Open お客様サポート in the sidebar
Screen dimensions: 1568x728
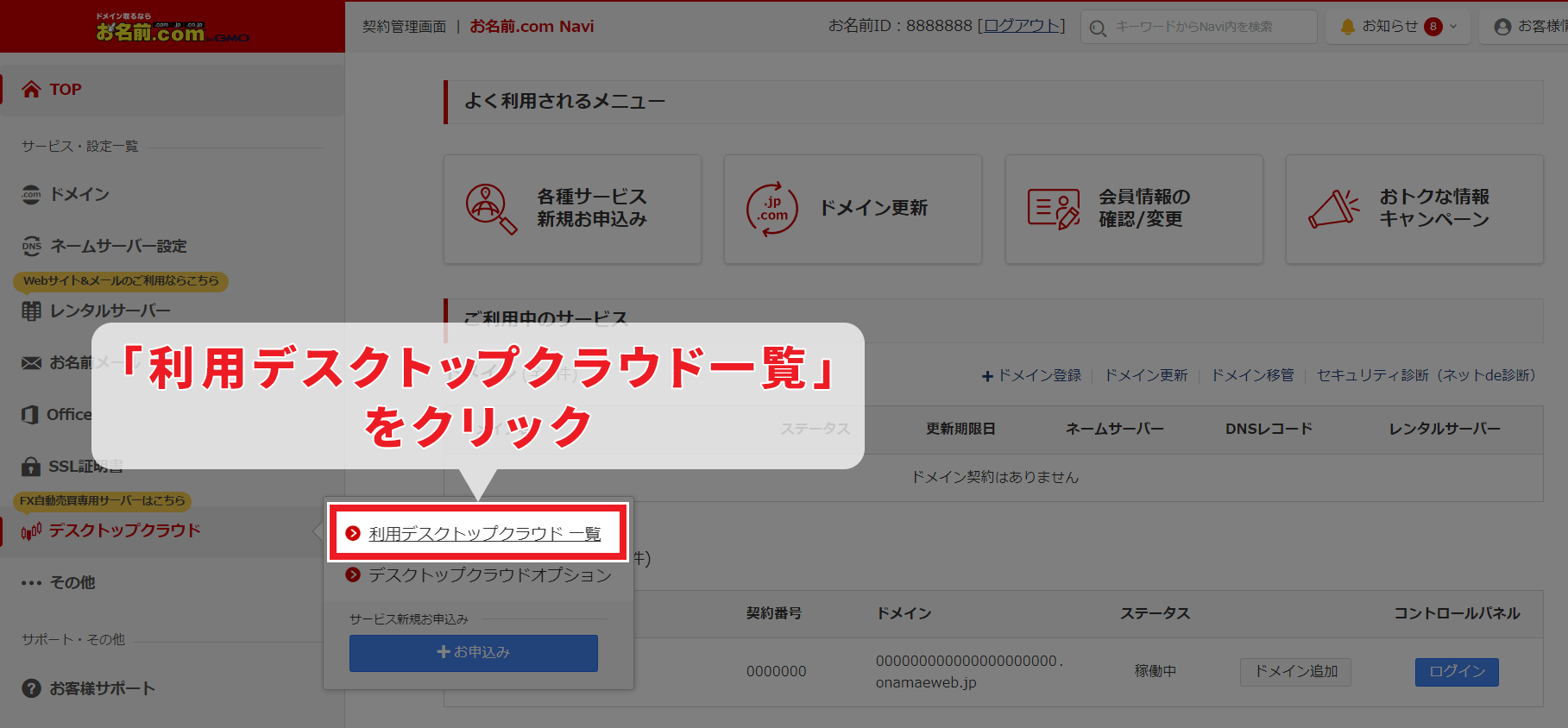point(102,688)
